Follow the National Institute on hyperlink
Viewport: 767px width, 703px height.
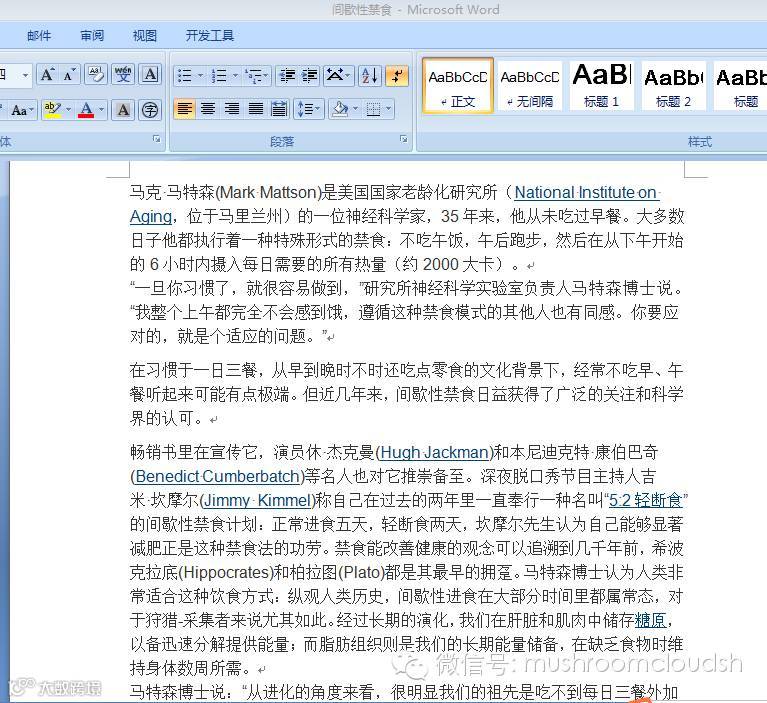click(587, 193)
